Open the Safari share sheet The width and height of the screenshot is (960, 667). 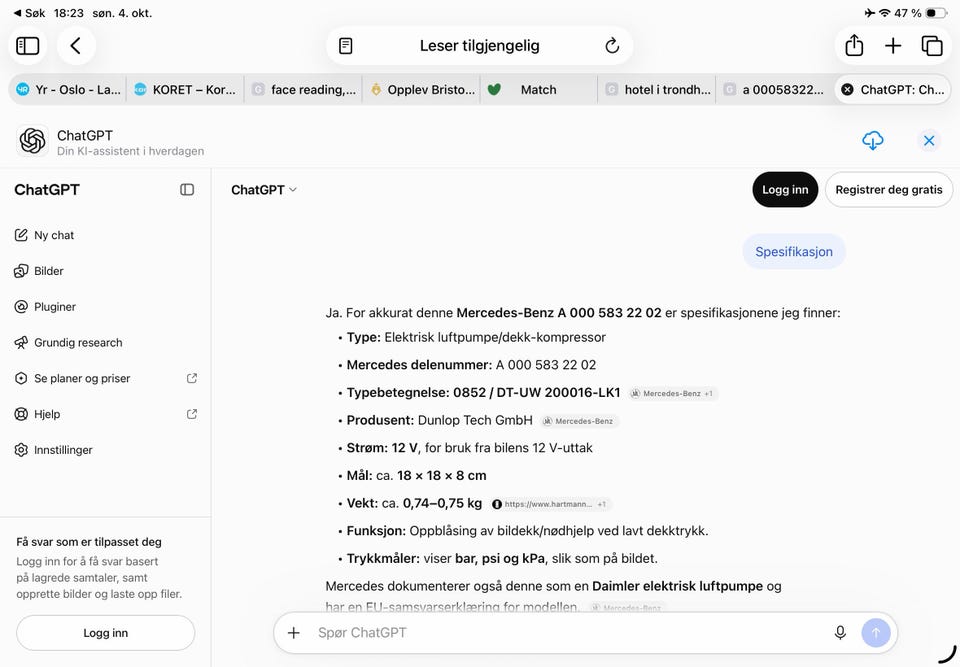point(853,46)
